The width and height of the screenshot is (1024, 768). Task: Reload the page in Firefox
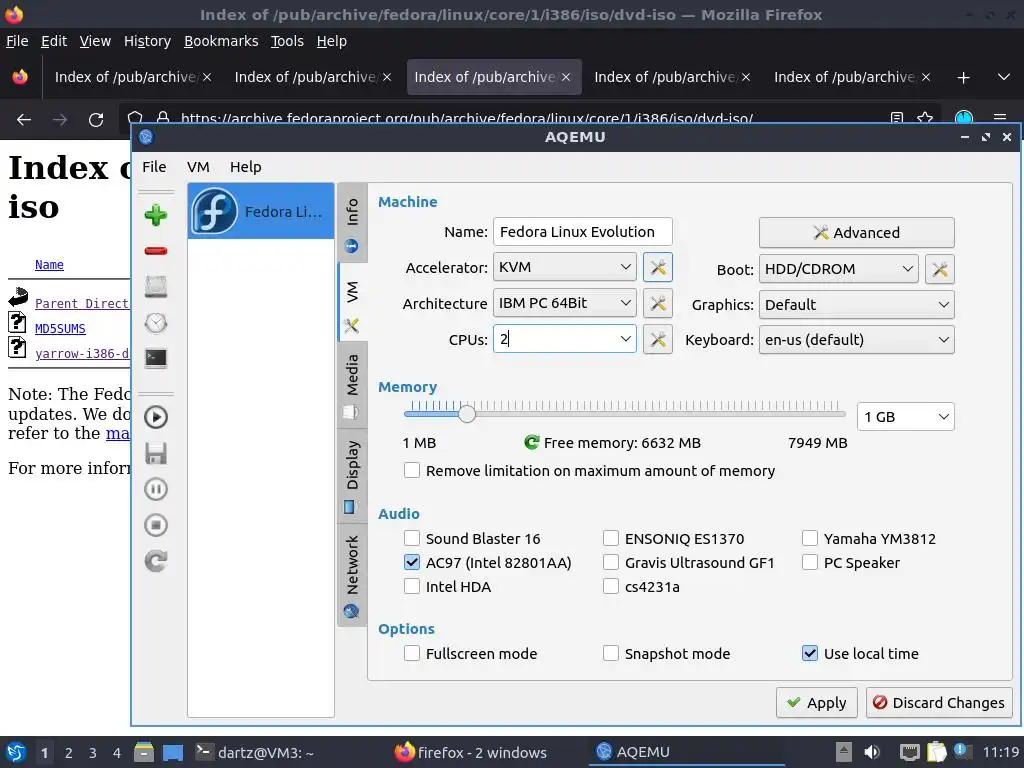click(96, 120)
